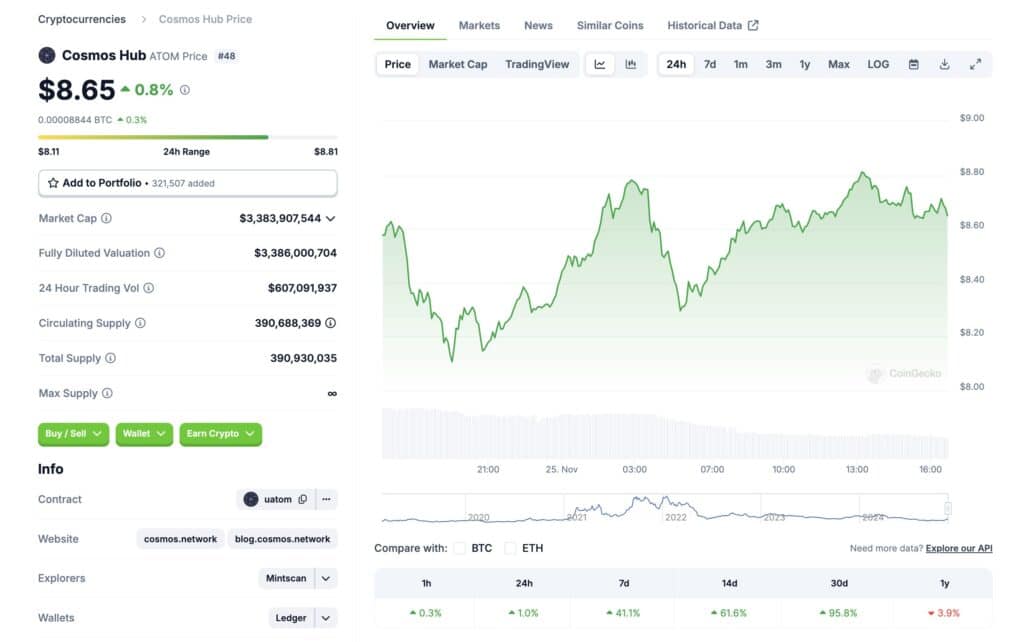Open the Mintscan explorer link

(286, 579)
